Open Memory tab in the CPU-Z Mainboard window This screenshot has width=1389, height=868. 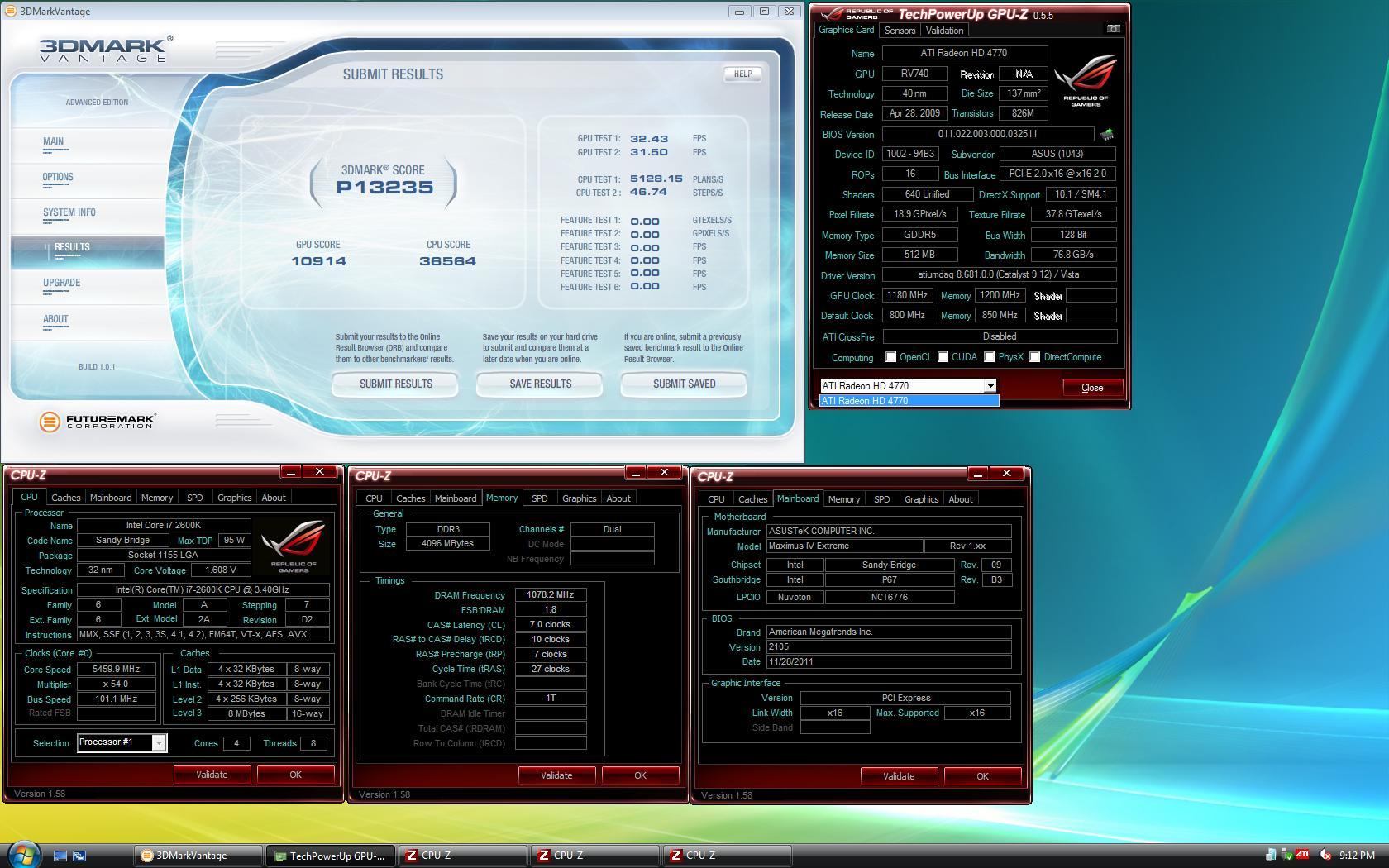click(x=844, y=499)
